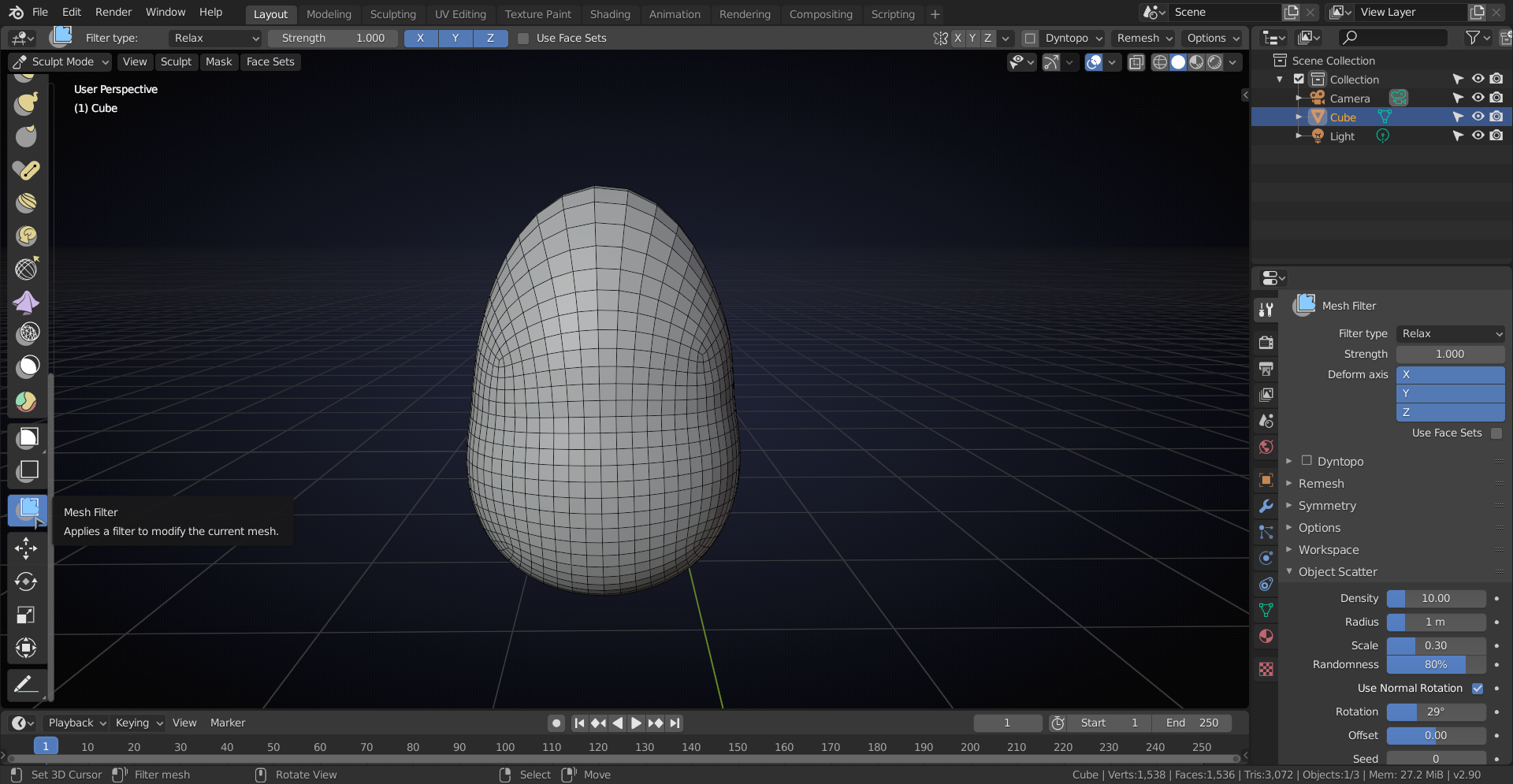Select the Scale transform tool
Image resolution: width=1513 pixels, height=784 pixels.
26,615
